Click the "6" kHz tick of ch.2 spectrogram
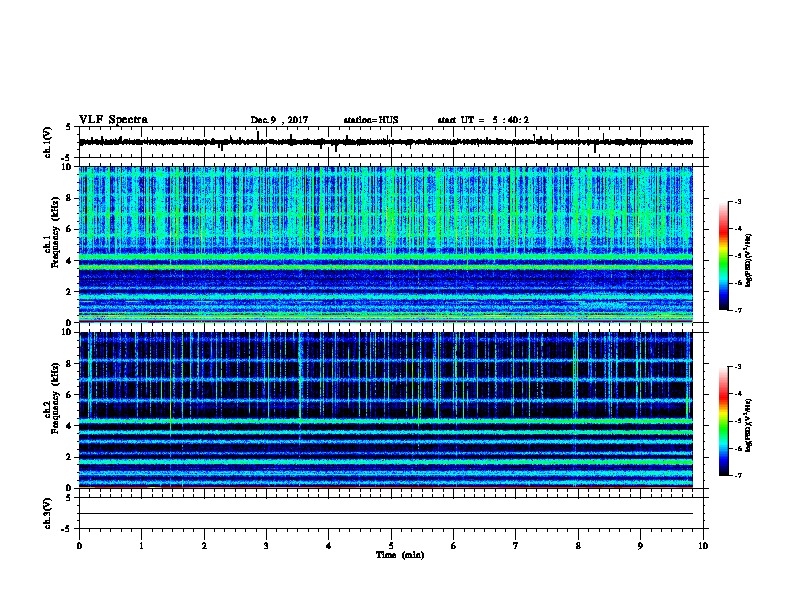This screenshot has width=792, height=612. pos(69,394)
